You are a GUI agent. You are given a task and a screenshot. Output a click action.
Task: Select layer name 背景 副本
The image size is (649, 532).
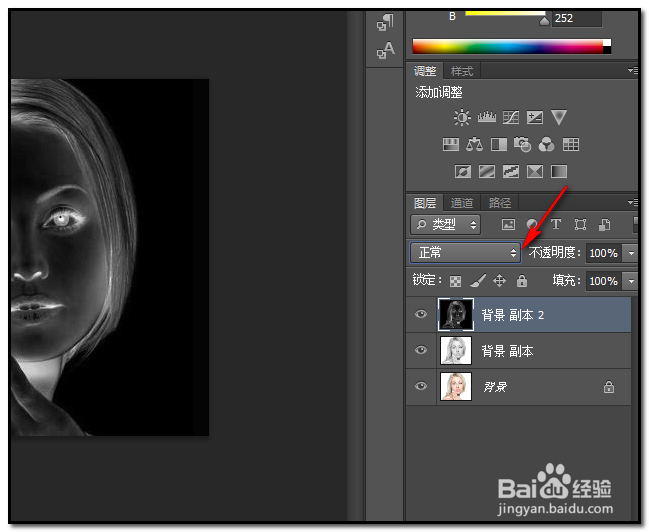[507, 351]
